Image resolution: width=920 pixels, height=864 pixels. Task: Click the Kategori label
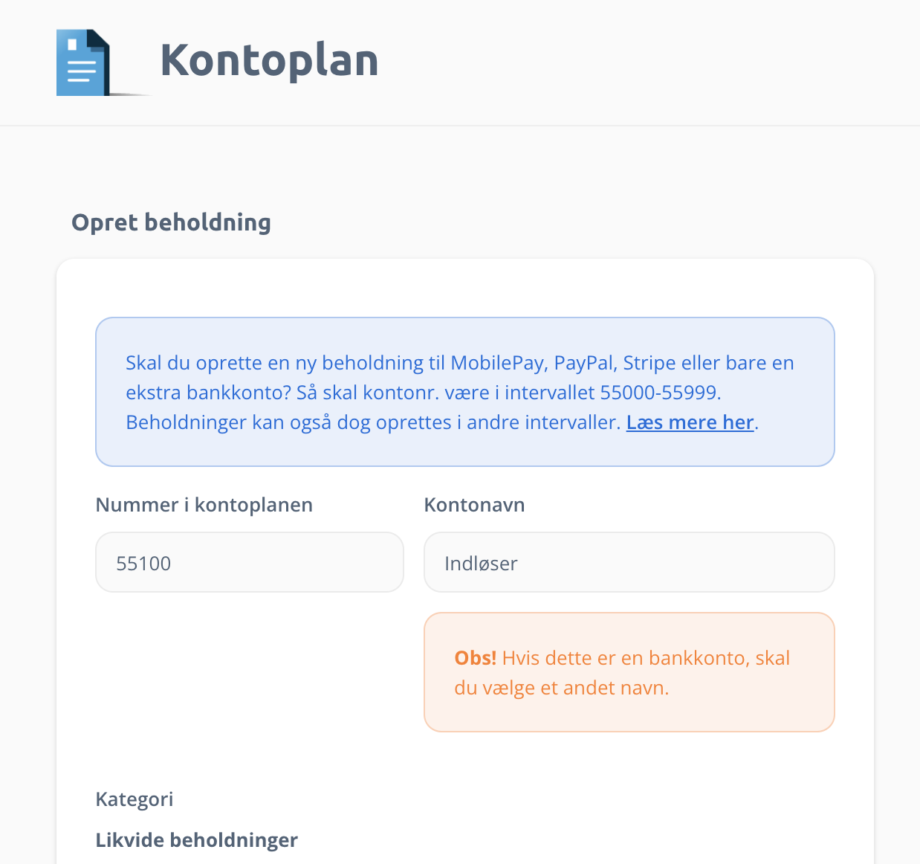[x=134, y=799]
